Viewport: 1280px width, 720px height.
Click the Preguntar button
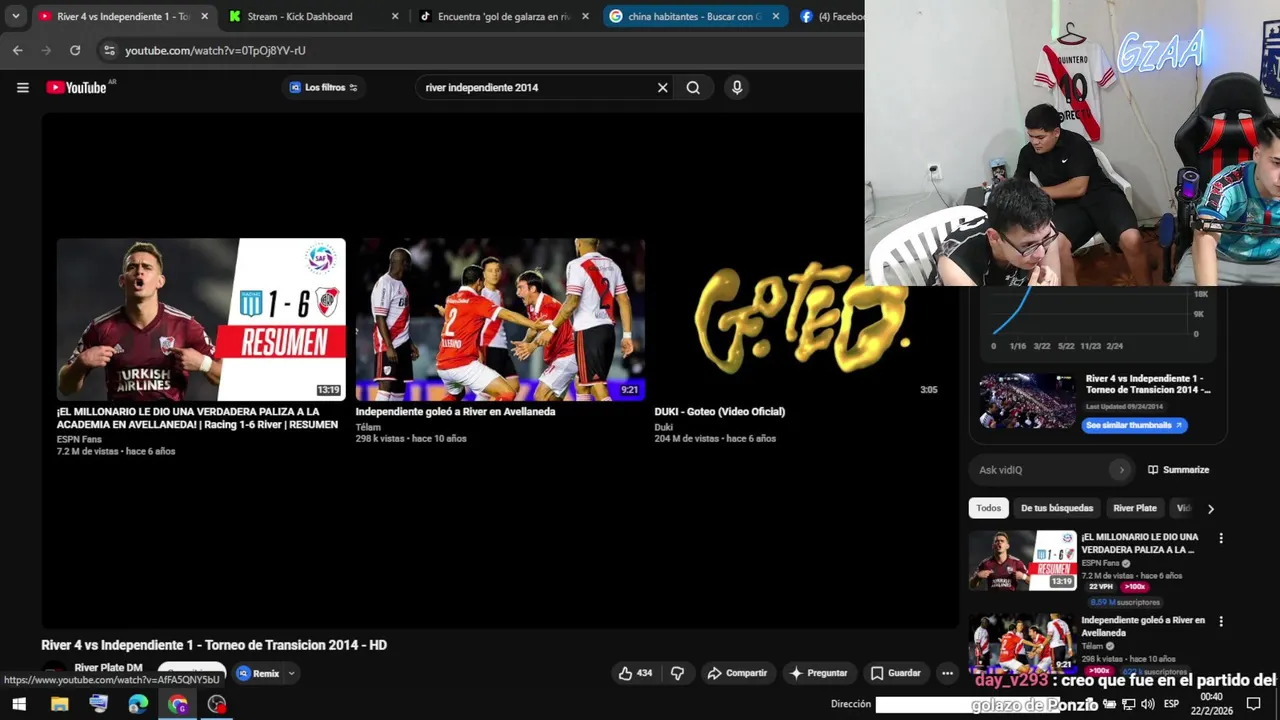pos(818,673)
